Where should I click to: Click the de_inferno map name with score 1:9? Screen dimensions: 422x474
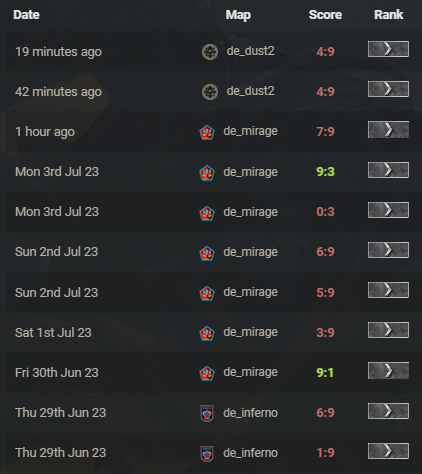250,453
